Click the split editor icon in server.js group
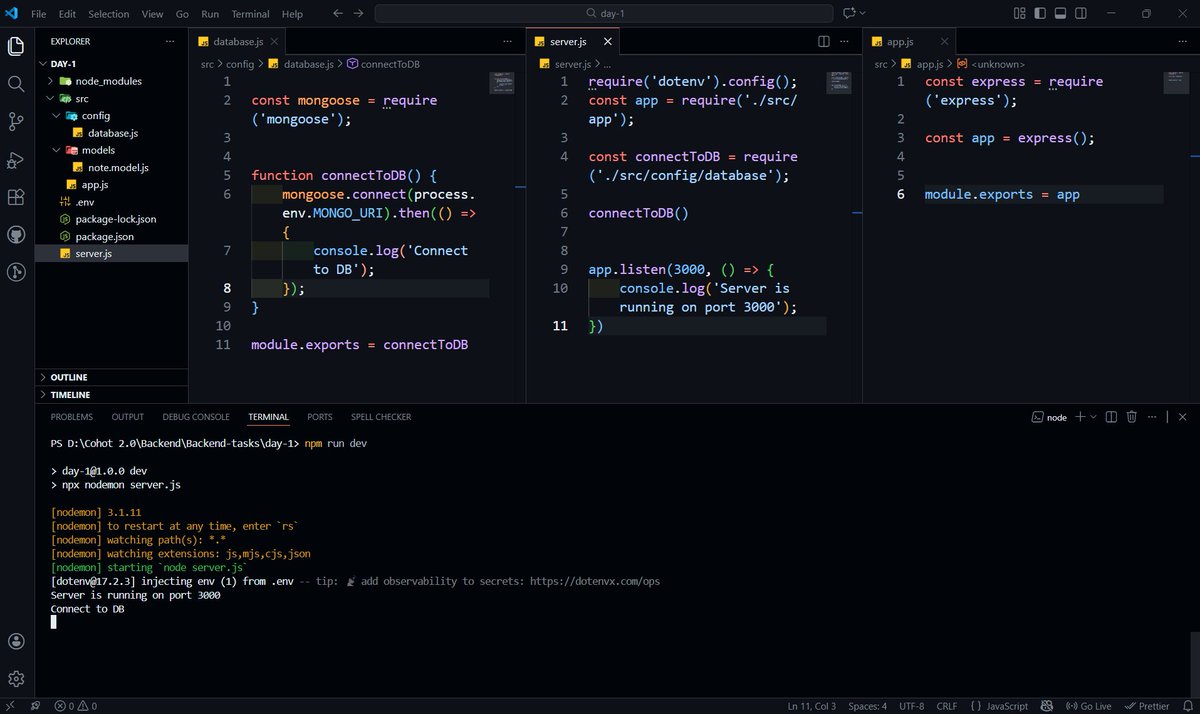Image resolution: width=1200 pixels, height=714 pixels. click(x=824, y=42)
